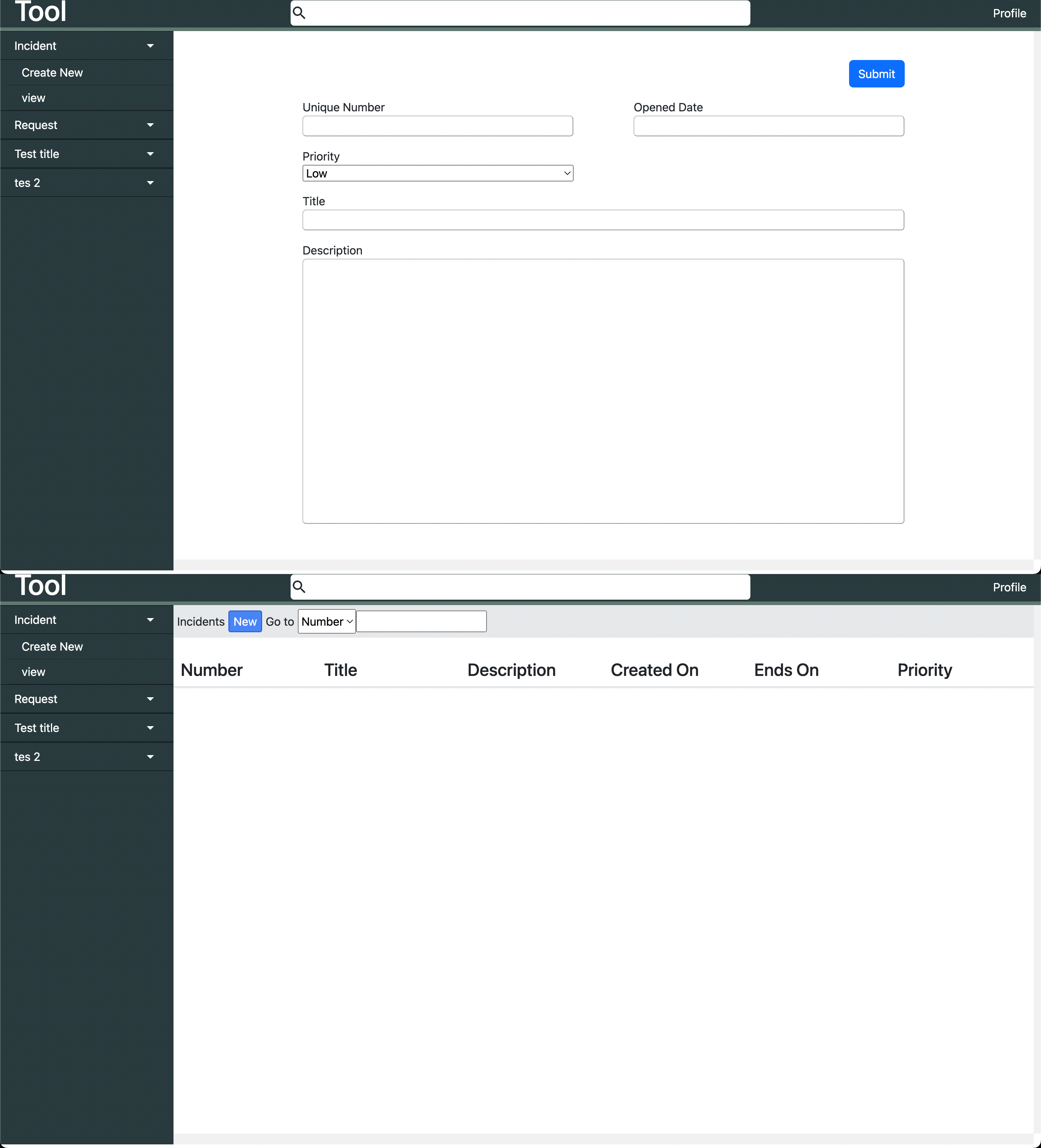Open the Profile link in the top header
This screenshot has height=1148, width=1041.
point(1009,14)
